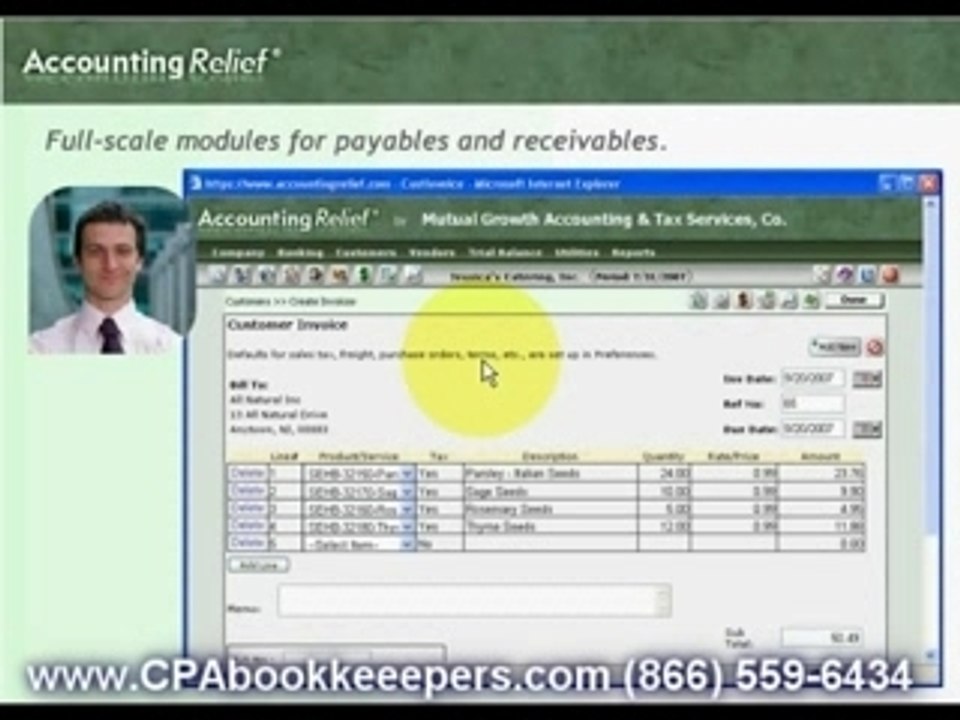This screenshot has height=720, width=960.
Task: Click the Done button
Action: pyautogui.click(x=854, y=301)
